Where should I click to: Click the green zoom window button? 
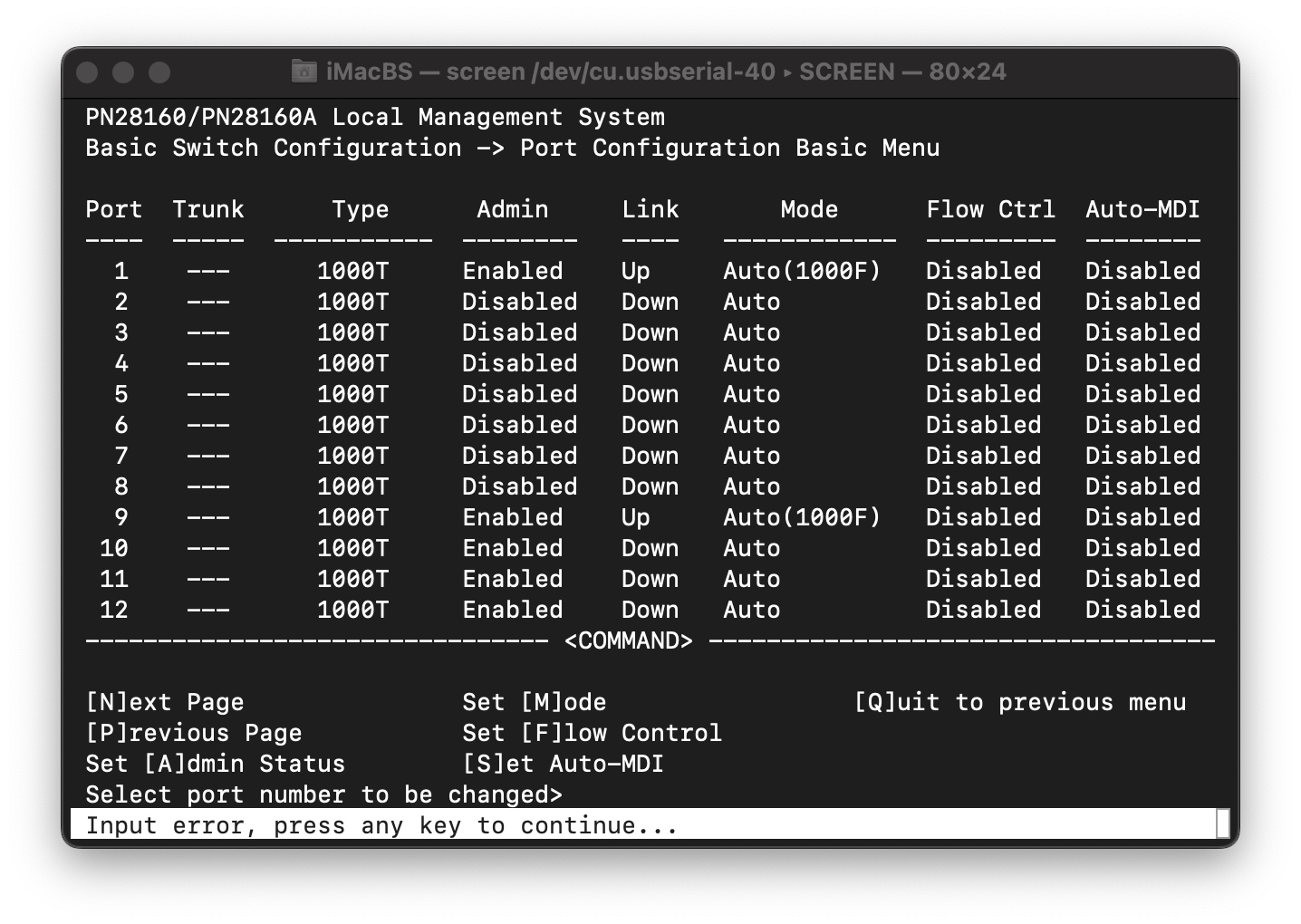click(159, 72)
